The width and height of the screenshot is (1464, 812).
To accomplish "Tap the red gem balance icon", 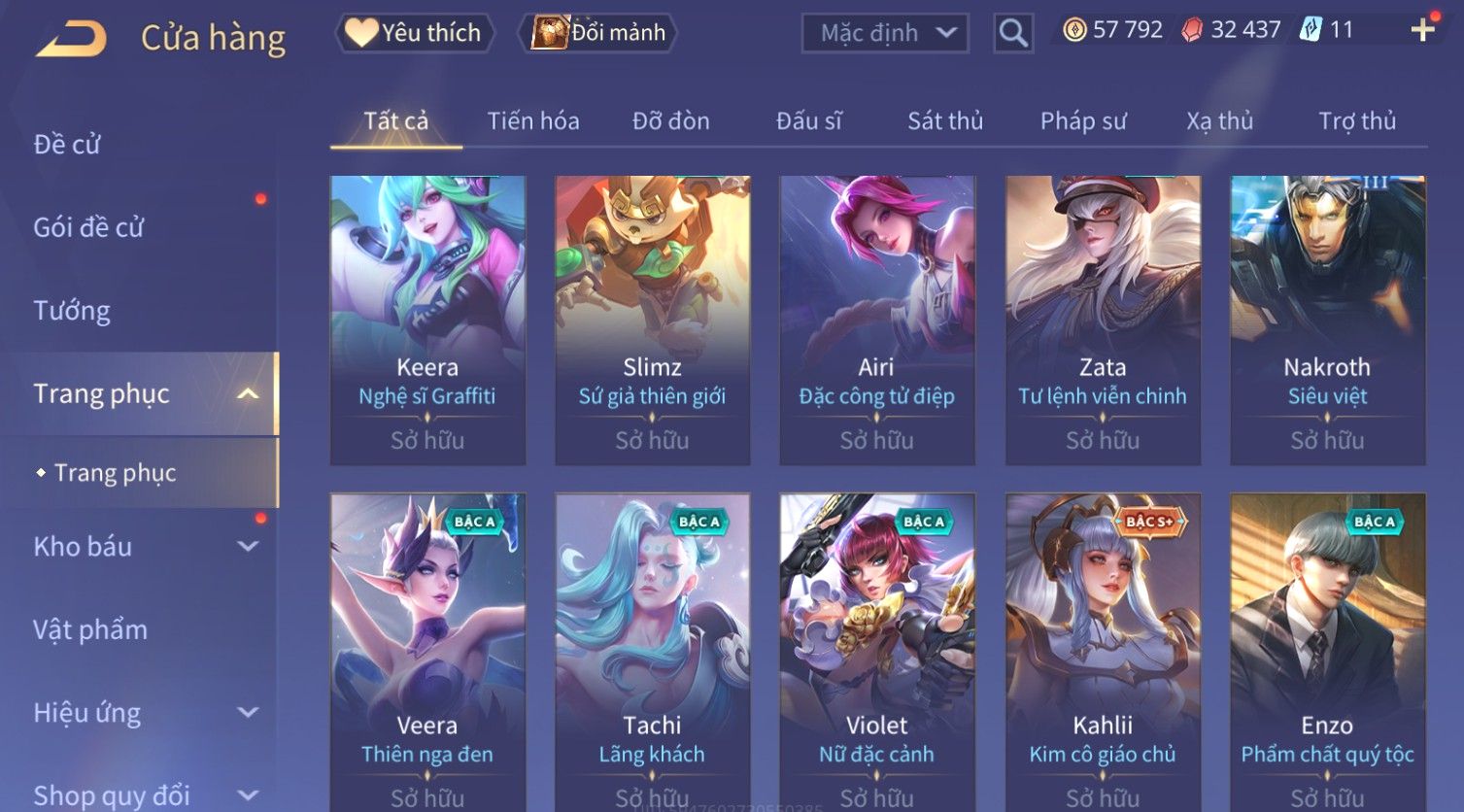I will (1192, 30).
